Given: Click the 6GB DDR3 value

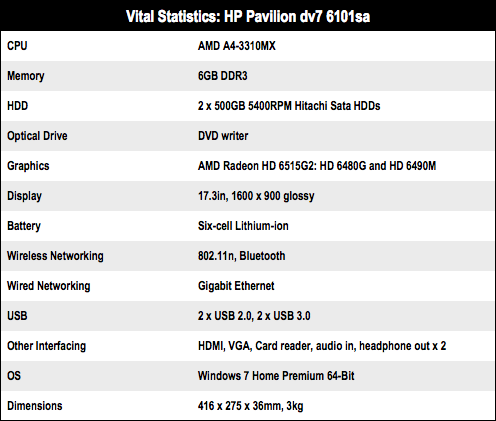Looking at the screenshot, I should [x=223, y=76].
